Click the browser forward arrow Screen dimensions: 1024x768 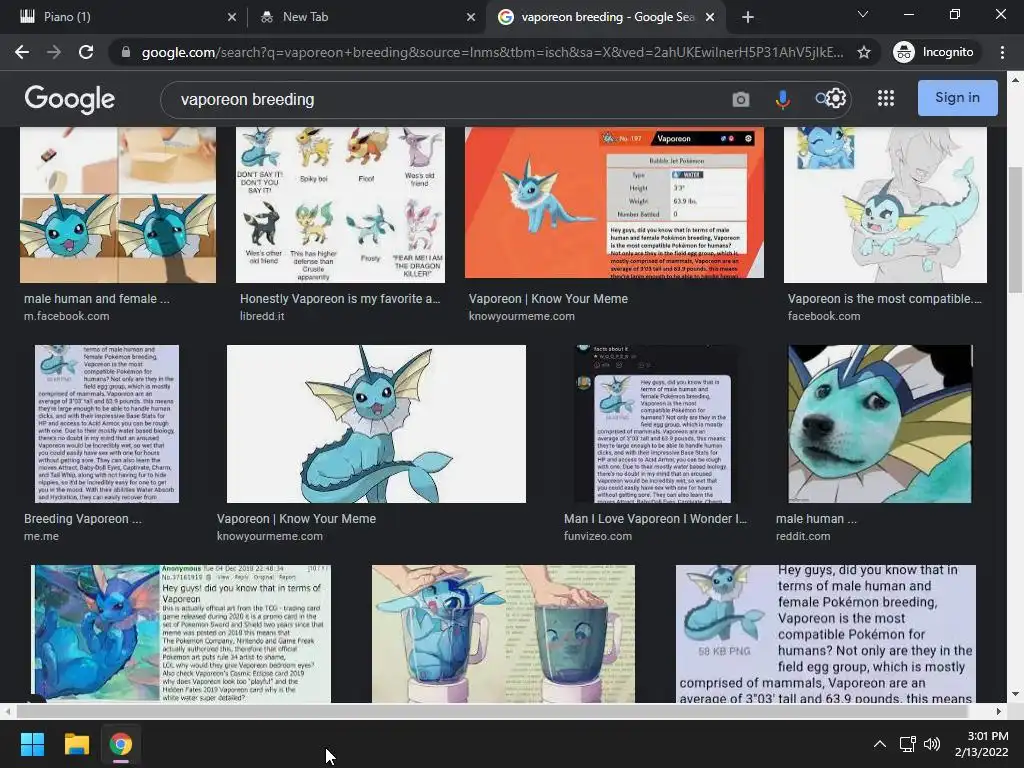point(54,52)
